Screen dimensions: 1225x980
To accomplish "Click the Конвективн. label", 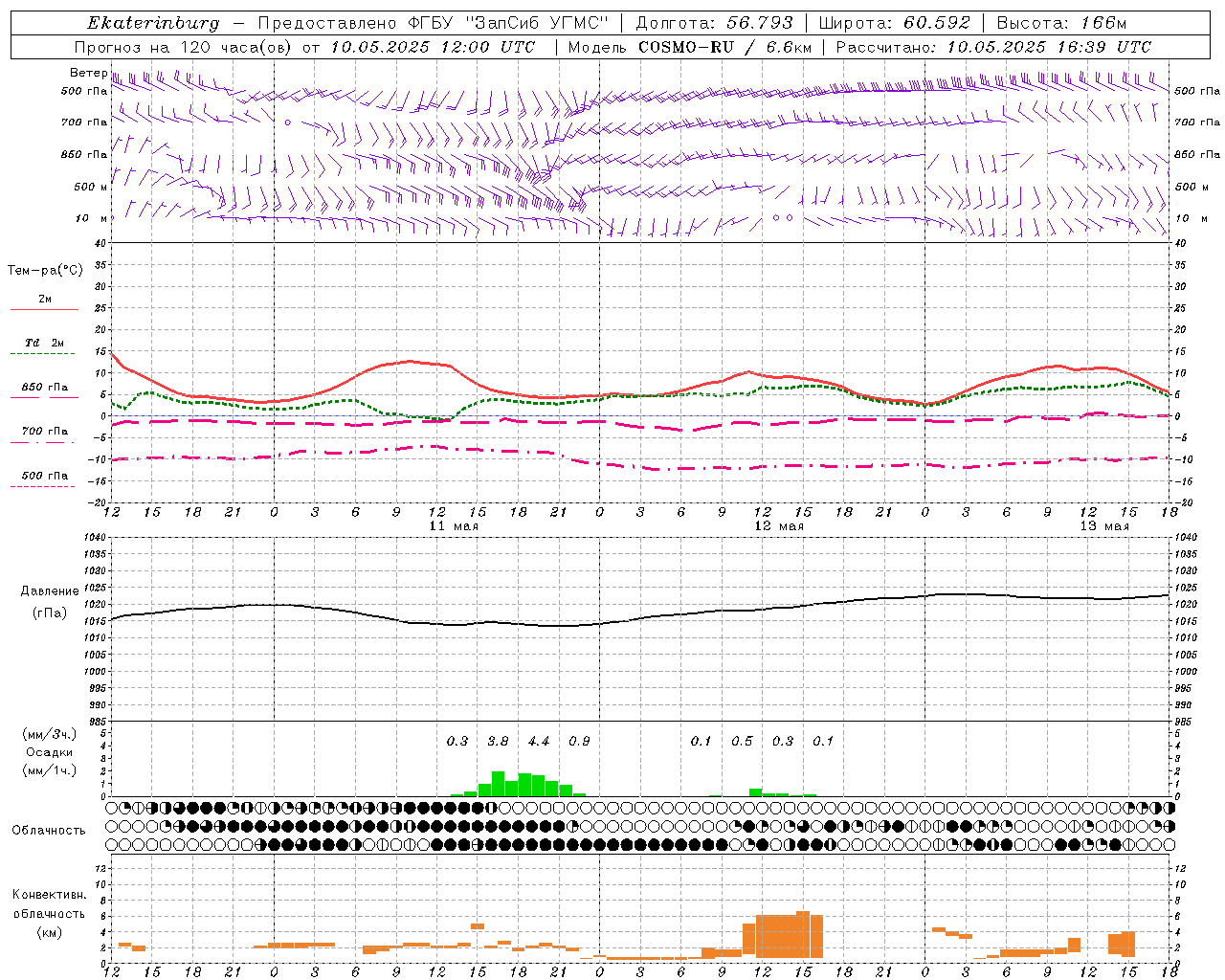I will 49,895.
